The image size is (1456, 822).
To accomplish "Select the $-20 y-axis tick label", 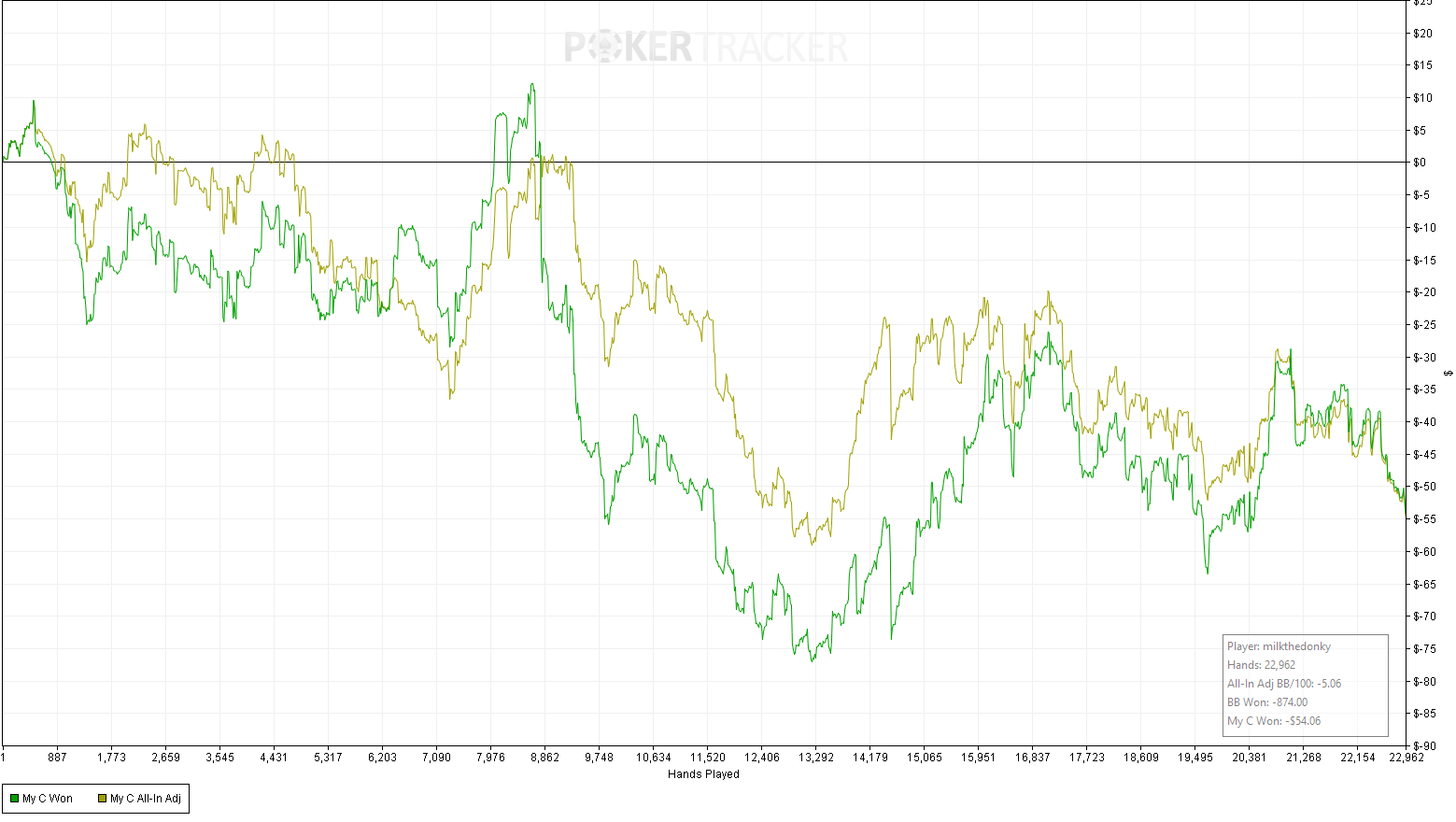I will [1424, 292].
